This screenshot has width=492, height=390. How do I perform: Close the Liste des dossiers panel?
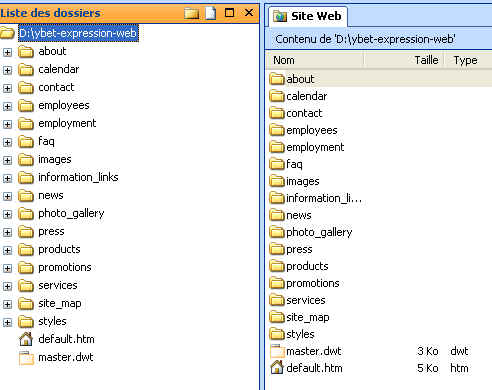click(249, 13)
